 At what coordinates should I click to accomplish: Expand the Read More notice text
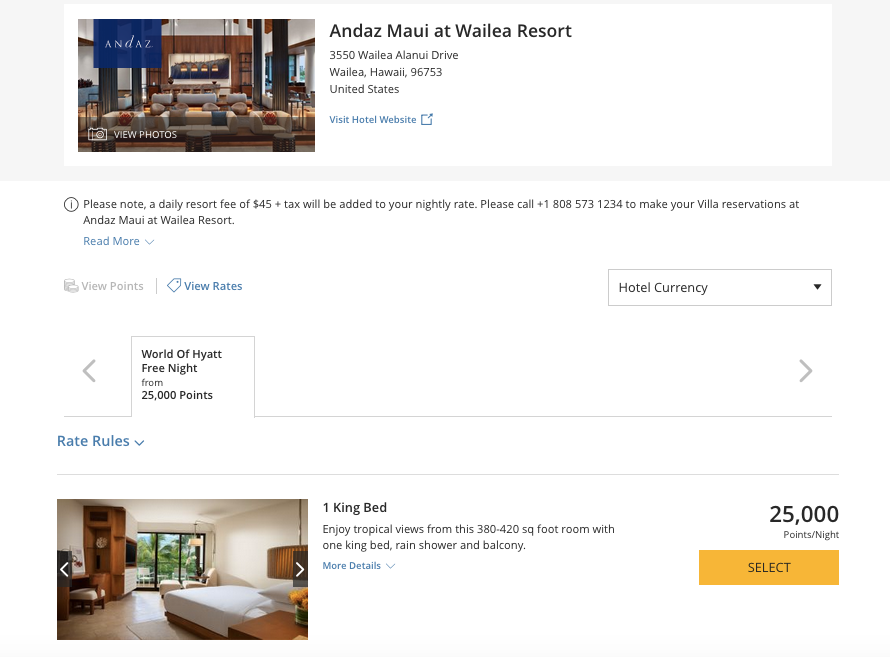point(119,241)
